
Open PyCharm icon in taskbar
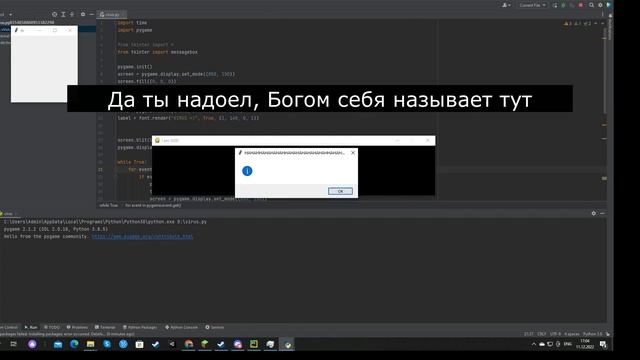(254, 344)
